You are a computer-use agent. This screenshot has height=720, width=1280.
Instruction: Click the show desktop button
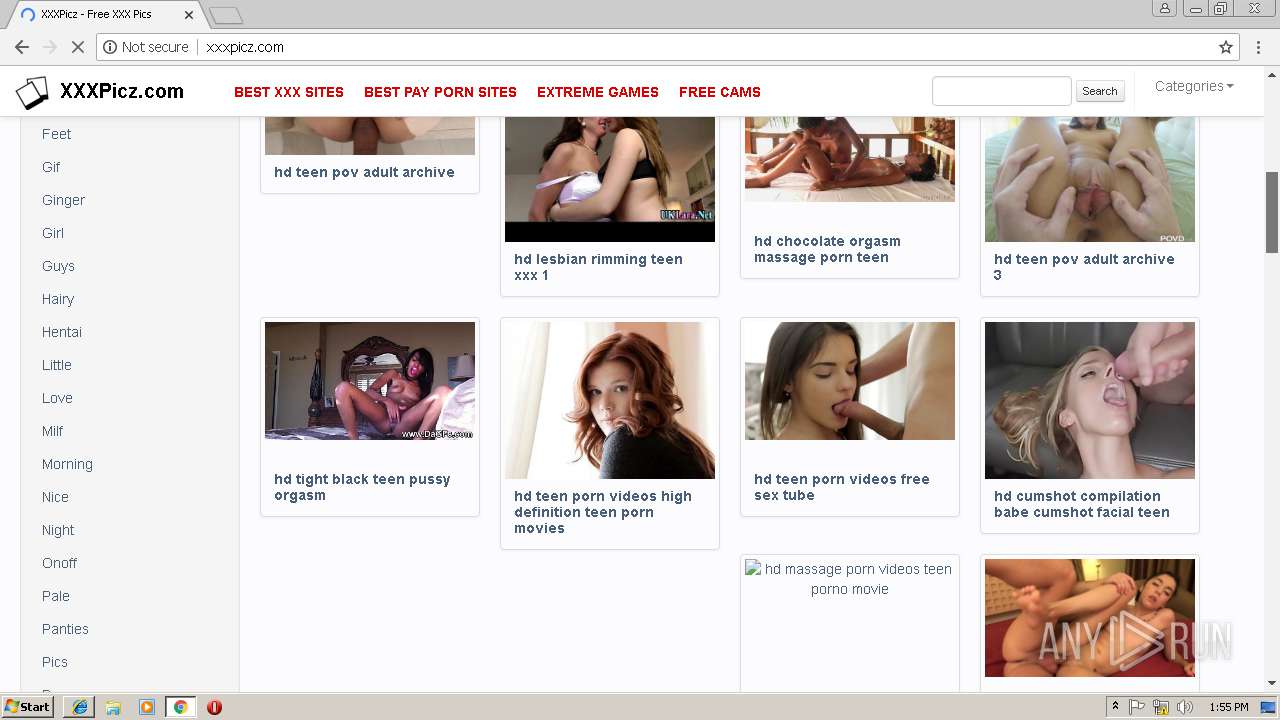pyautogui.click(x=1270, y=707)
